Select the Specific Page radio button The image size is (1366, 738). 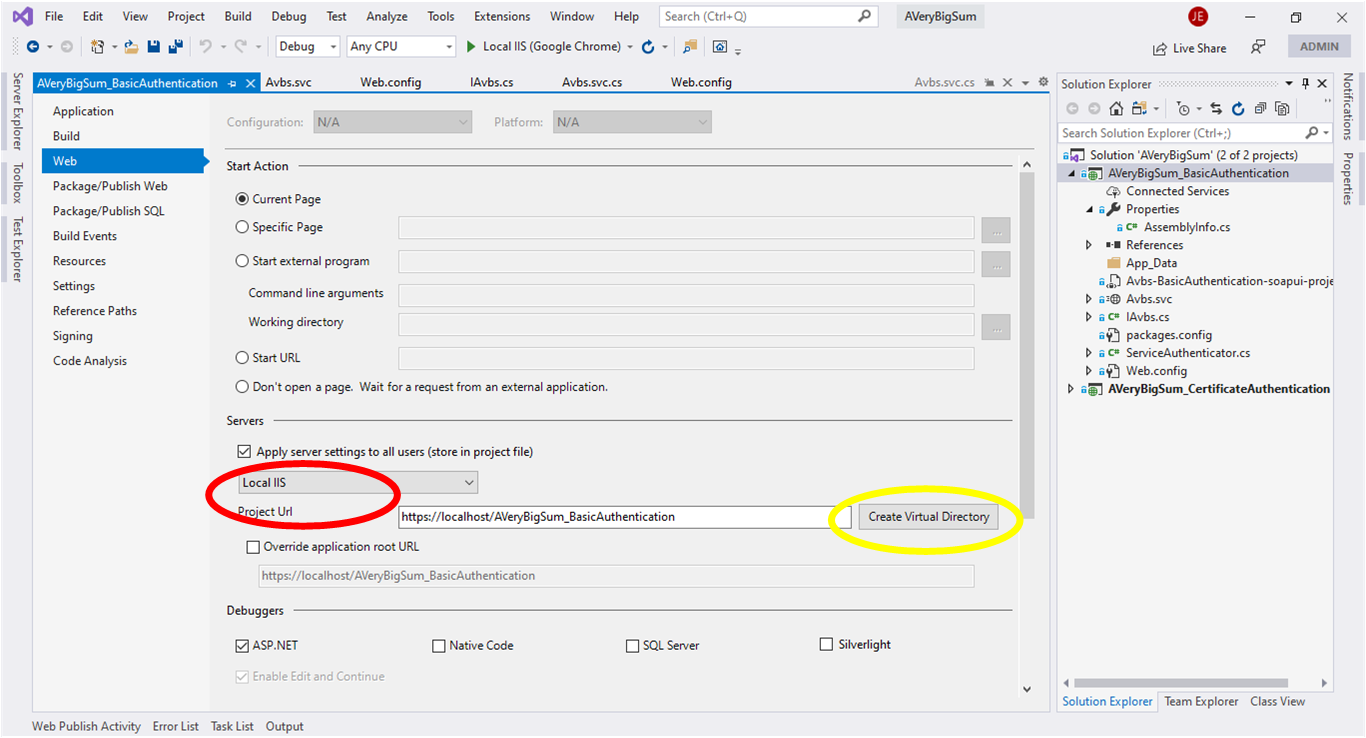tap(241, 227)
